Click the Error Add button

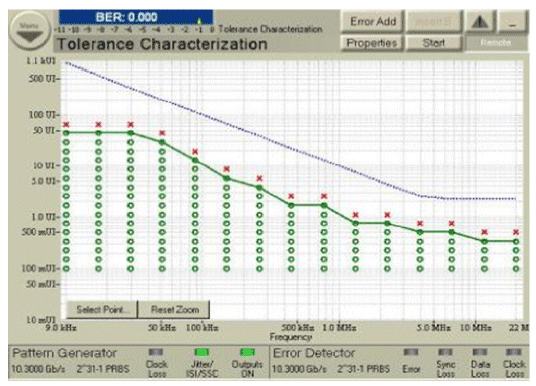[x=373, y=22]
